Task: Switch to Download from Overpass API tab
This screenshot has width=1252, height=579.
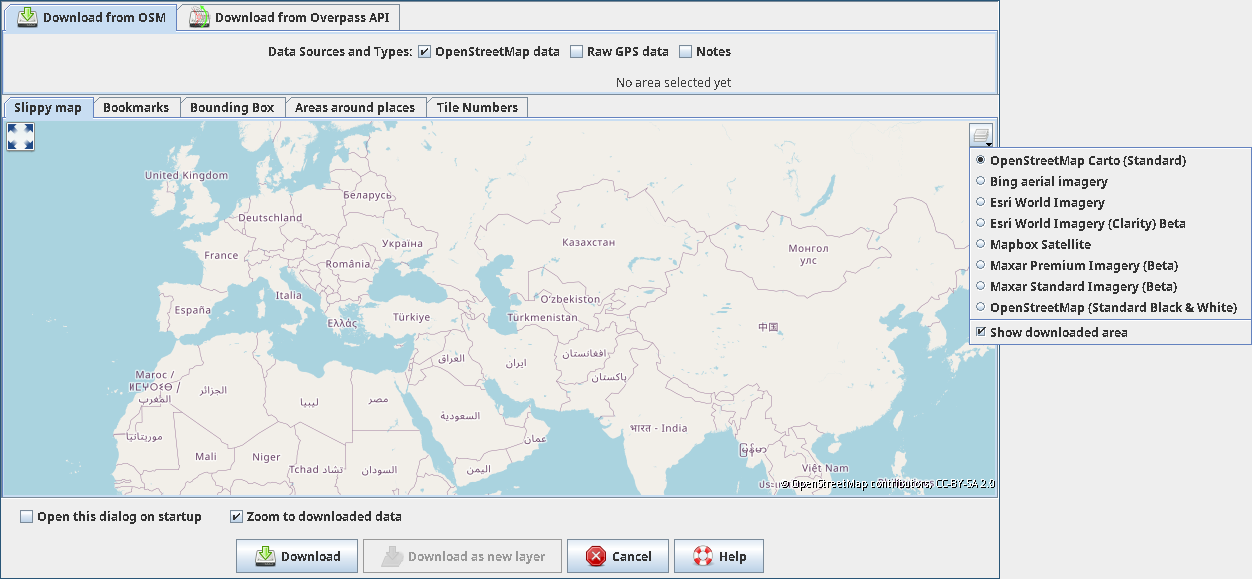Action: pyautogui.click(x=290, y=17)
